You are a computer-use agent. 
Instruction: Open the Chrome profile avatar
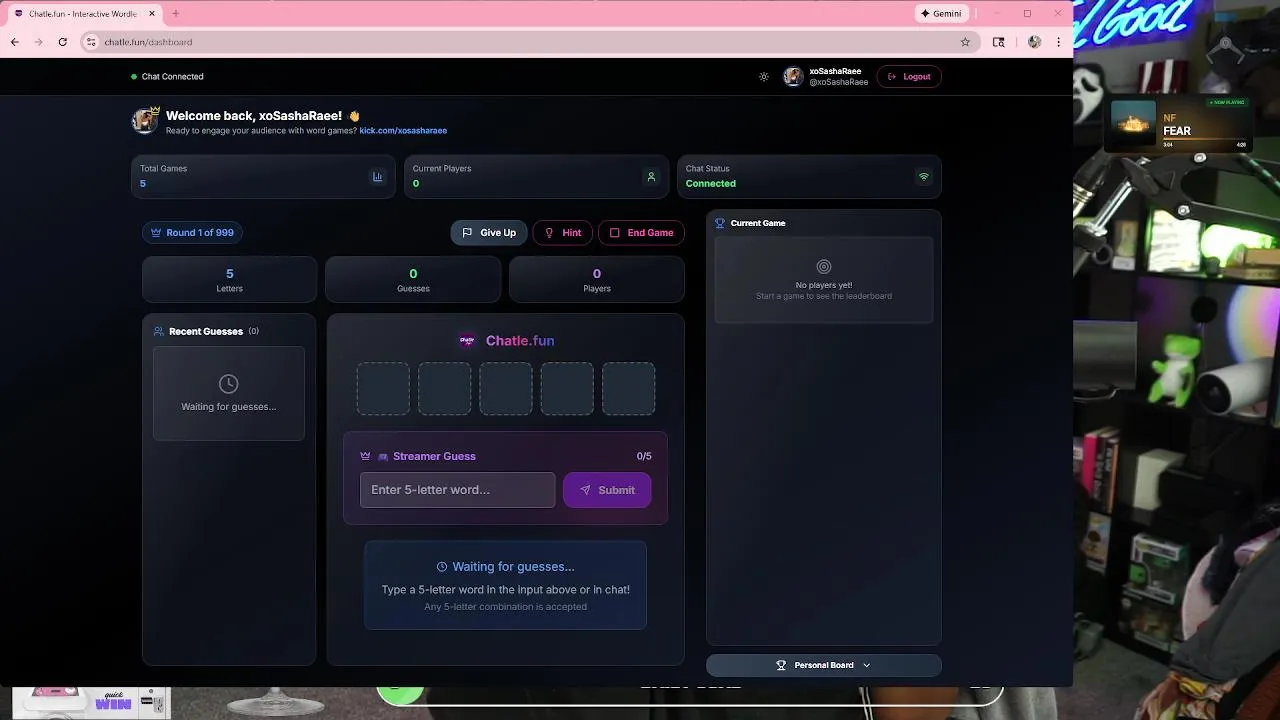(x=1034, y=42)
